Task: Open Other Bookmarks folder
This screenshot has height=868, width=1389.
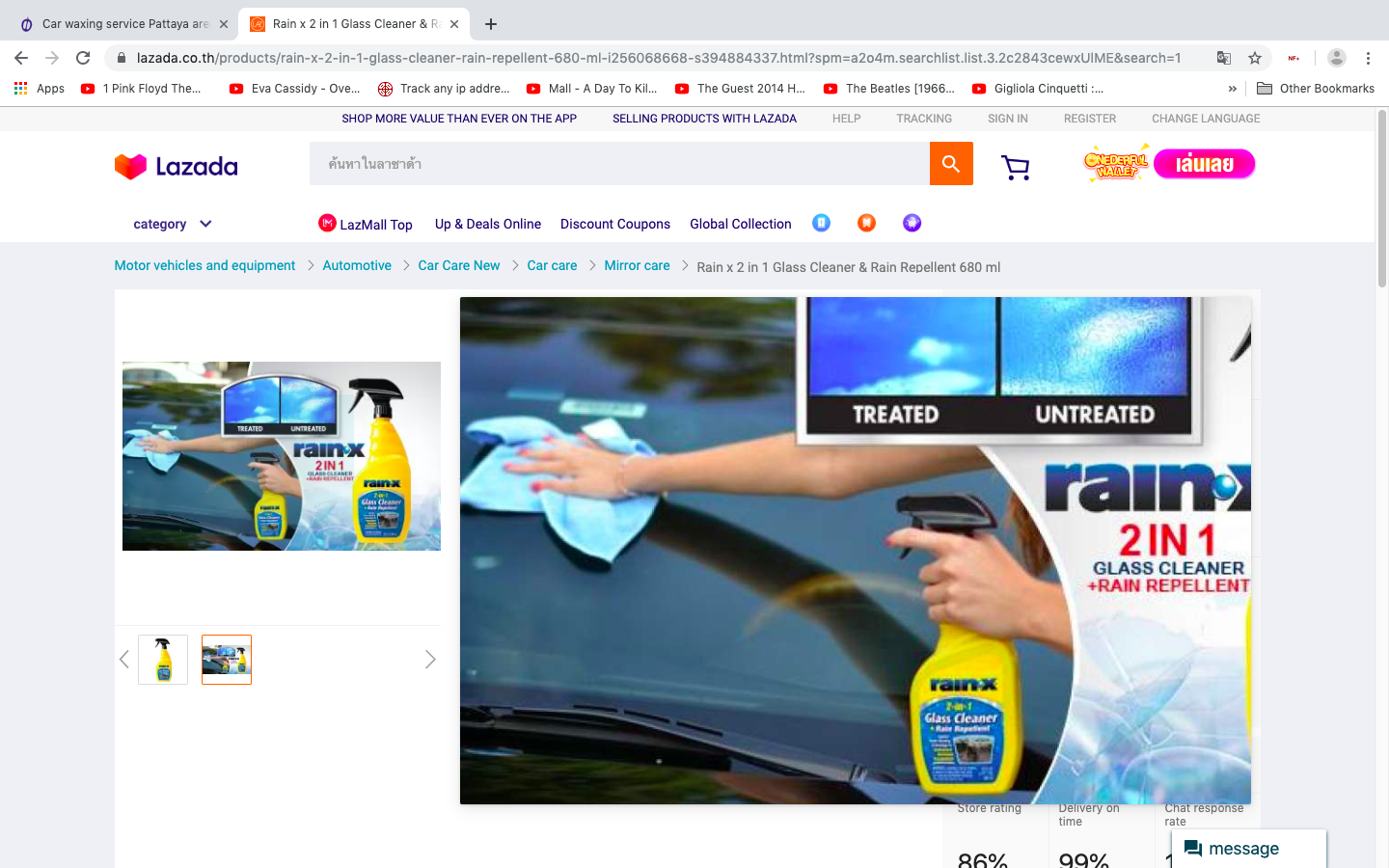Action: pos(1316,88)
